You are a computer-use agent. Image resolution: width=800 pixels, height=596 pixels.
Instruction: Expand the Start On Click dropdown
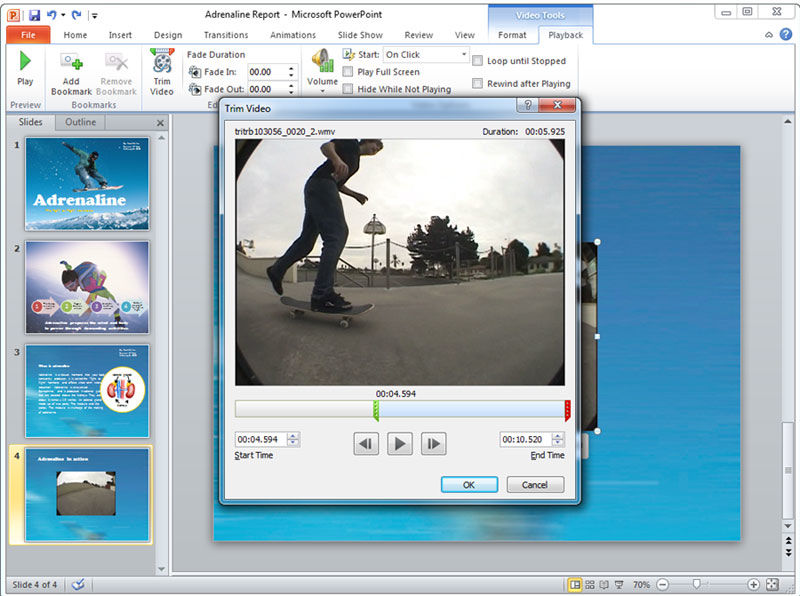click(463, 55)
